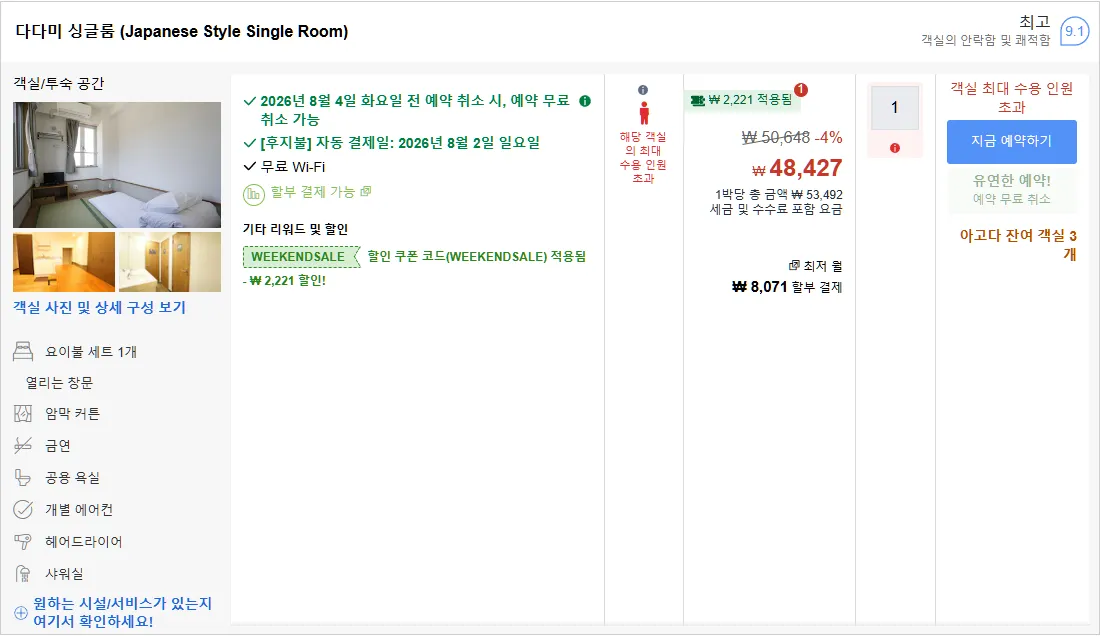Screen dimensions: 1100x636
Task: Click the no-smoking icon
Action: click(x=23, y=445)
